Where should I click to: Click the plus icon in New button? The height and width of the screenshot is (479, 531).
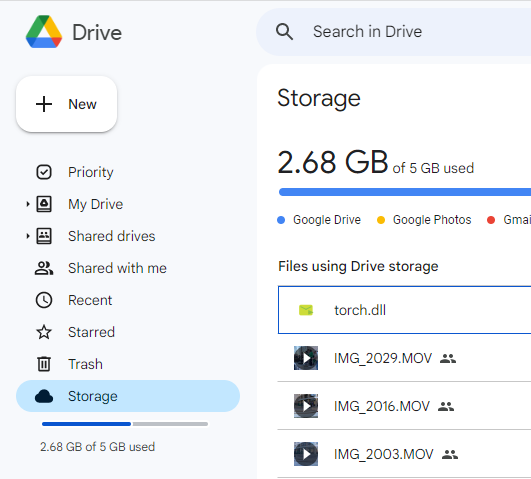(x=44, y=104)
